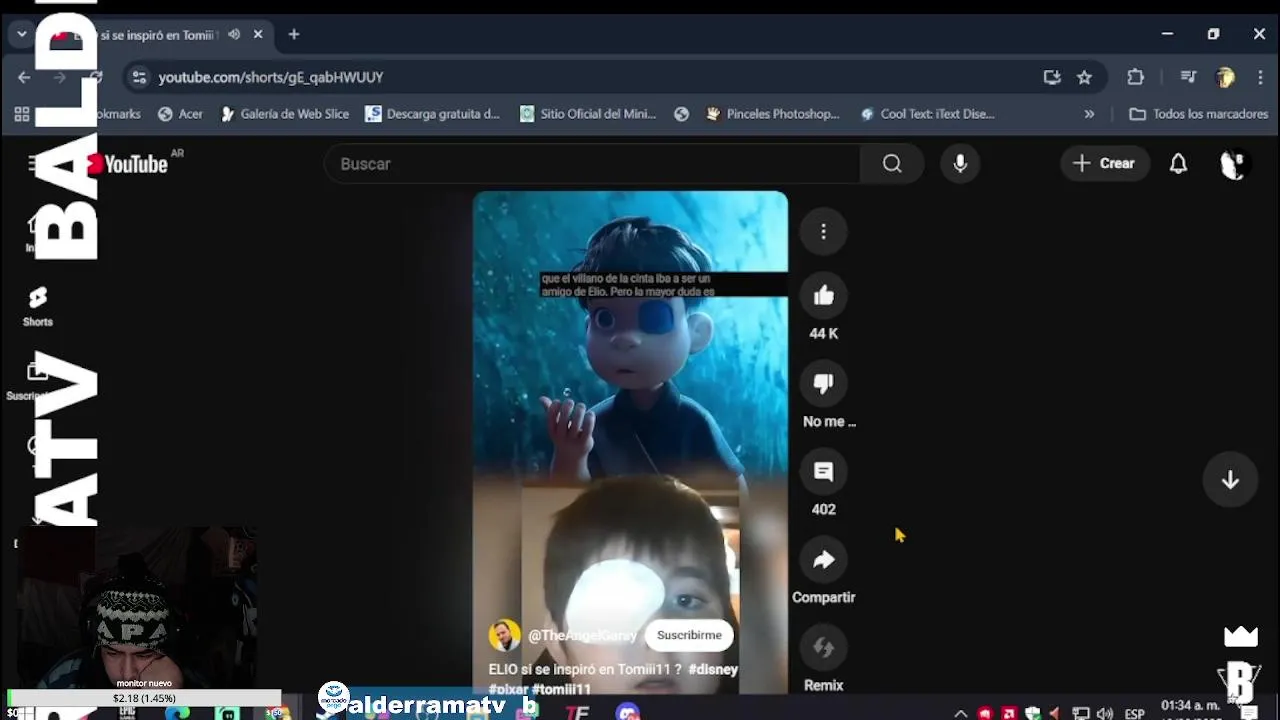Viewport: 1280px width, 720px height.
Task: Open taskbar volume speaker icon
Action: (x=1104, y=713)
